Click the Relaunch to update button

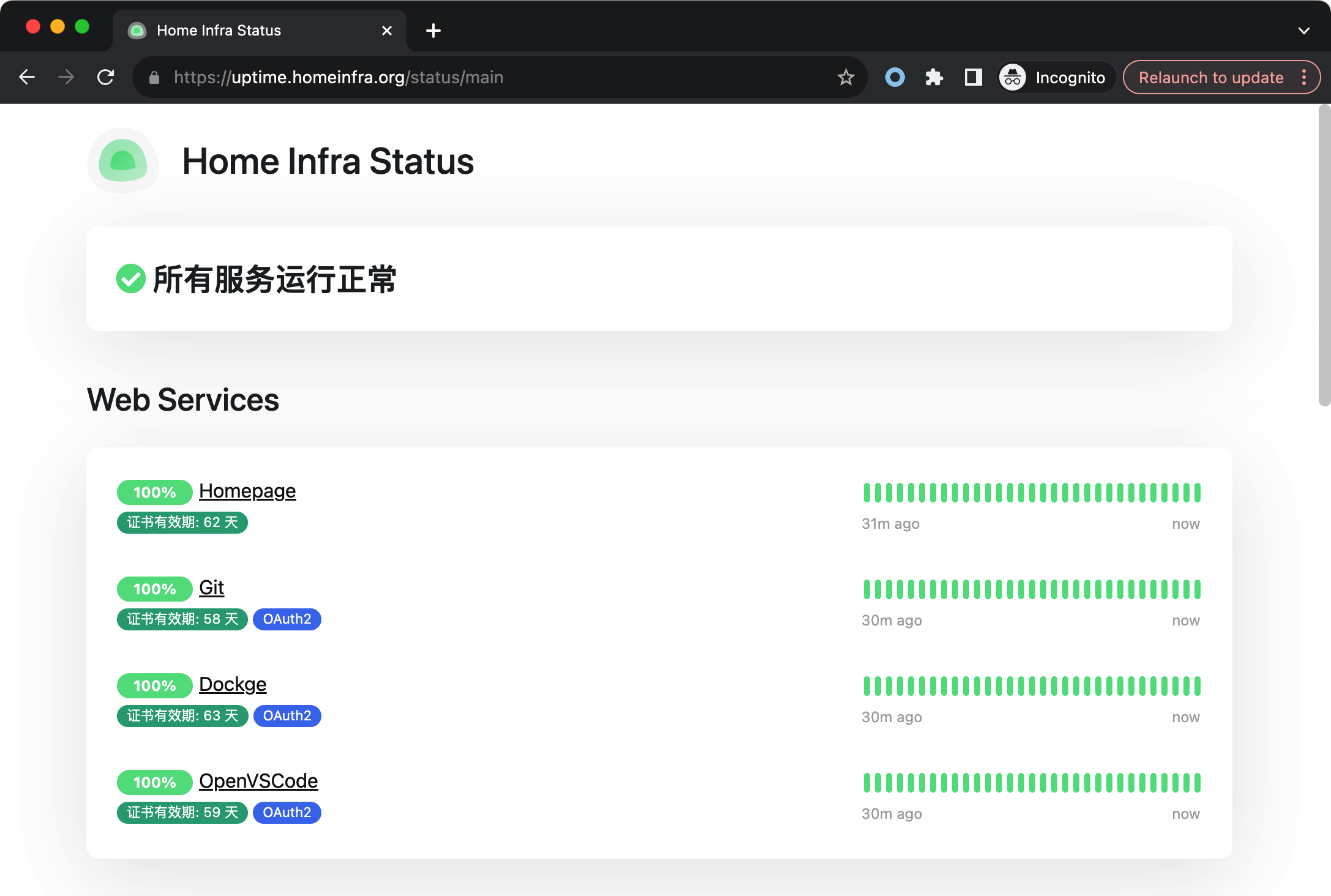[x=1210, y=78]
